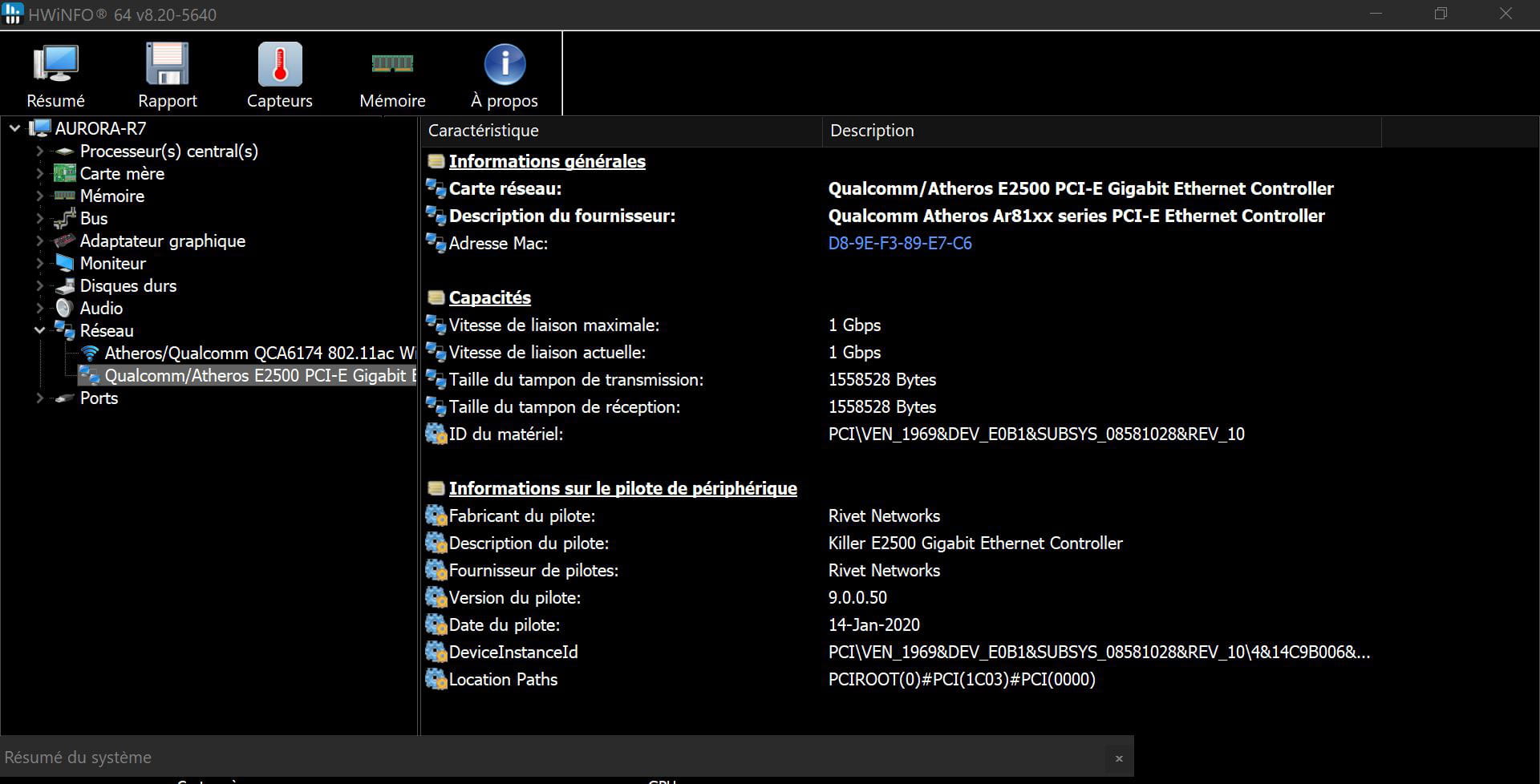Click the Carte mère board icon
This screenshot has height=784, width=1540.
[x=64, y=173]
